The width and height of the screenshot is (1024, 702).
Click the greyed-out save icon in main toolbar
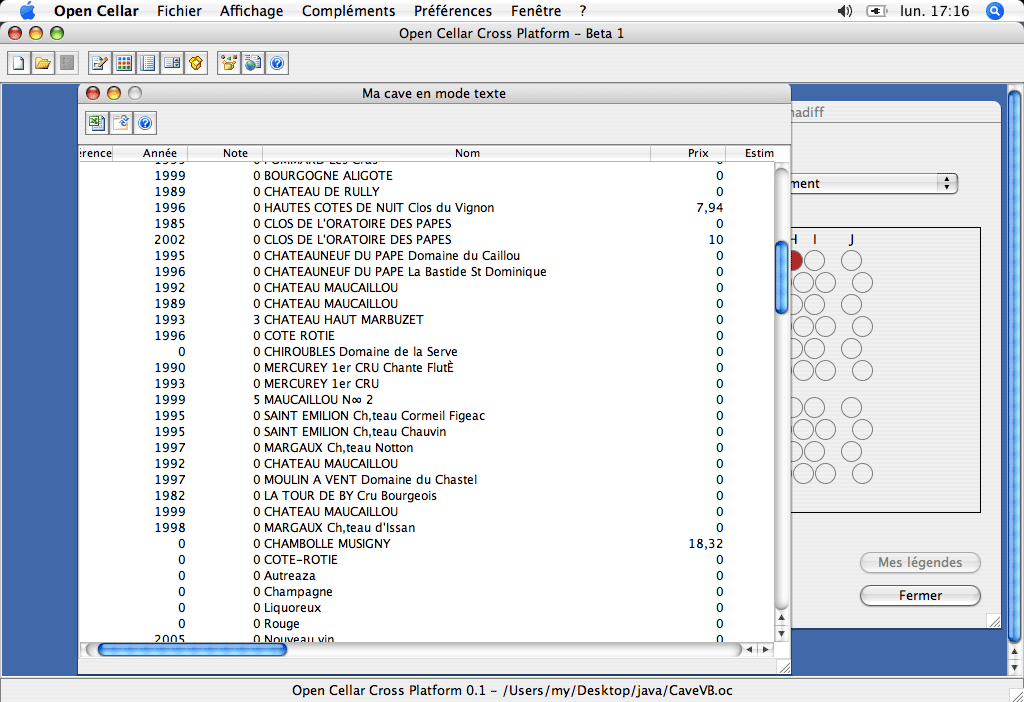coord(67,63)
